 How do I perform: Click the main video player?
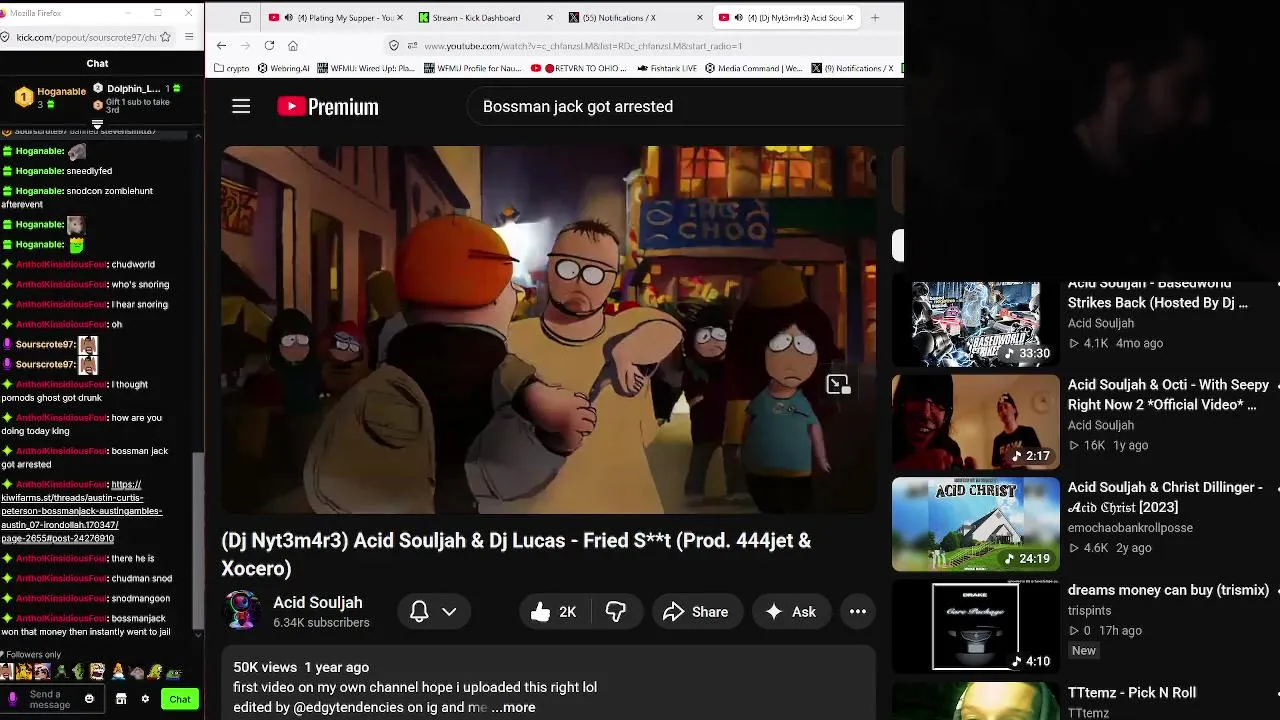(x=548, y=330)
